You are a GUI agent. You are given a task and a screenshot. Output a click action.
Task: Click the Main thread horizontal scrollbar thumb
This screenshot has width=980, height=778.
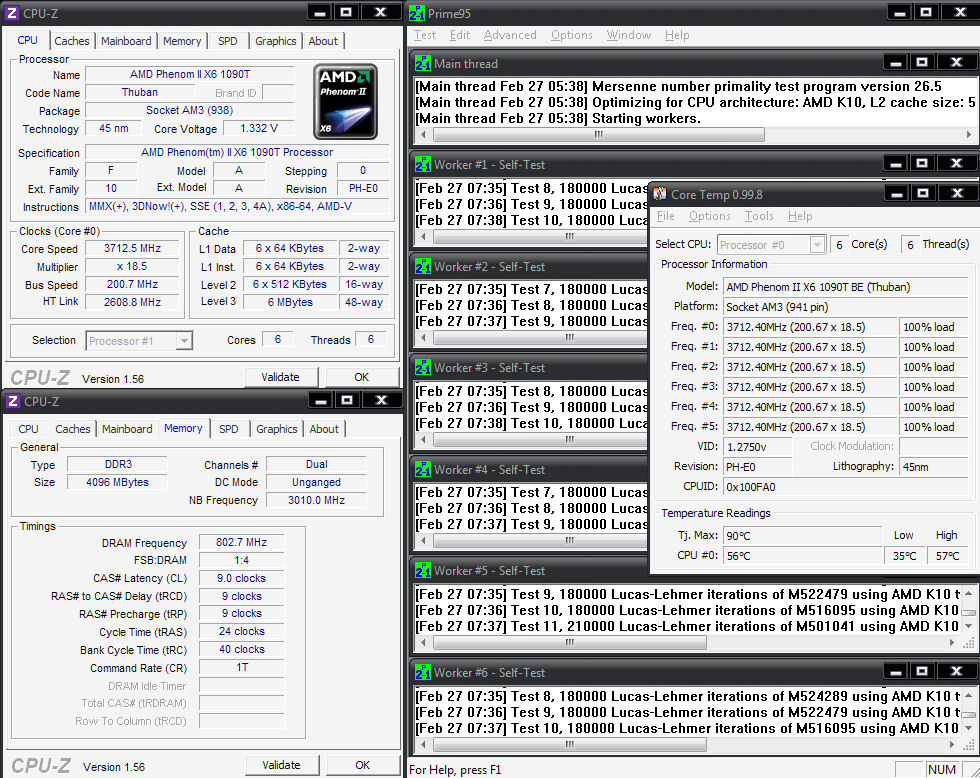click(x=599, y=134)
